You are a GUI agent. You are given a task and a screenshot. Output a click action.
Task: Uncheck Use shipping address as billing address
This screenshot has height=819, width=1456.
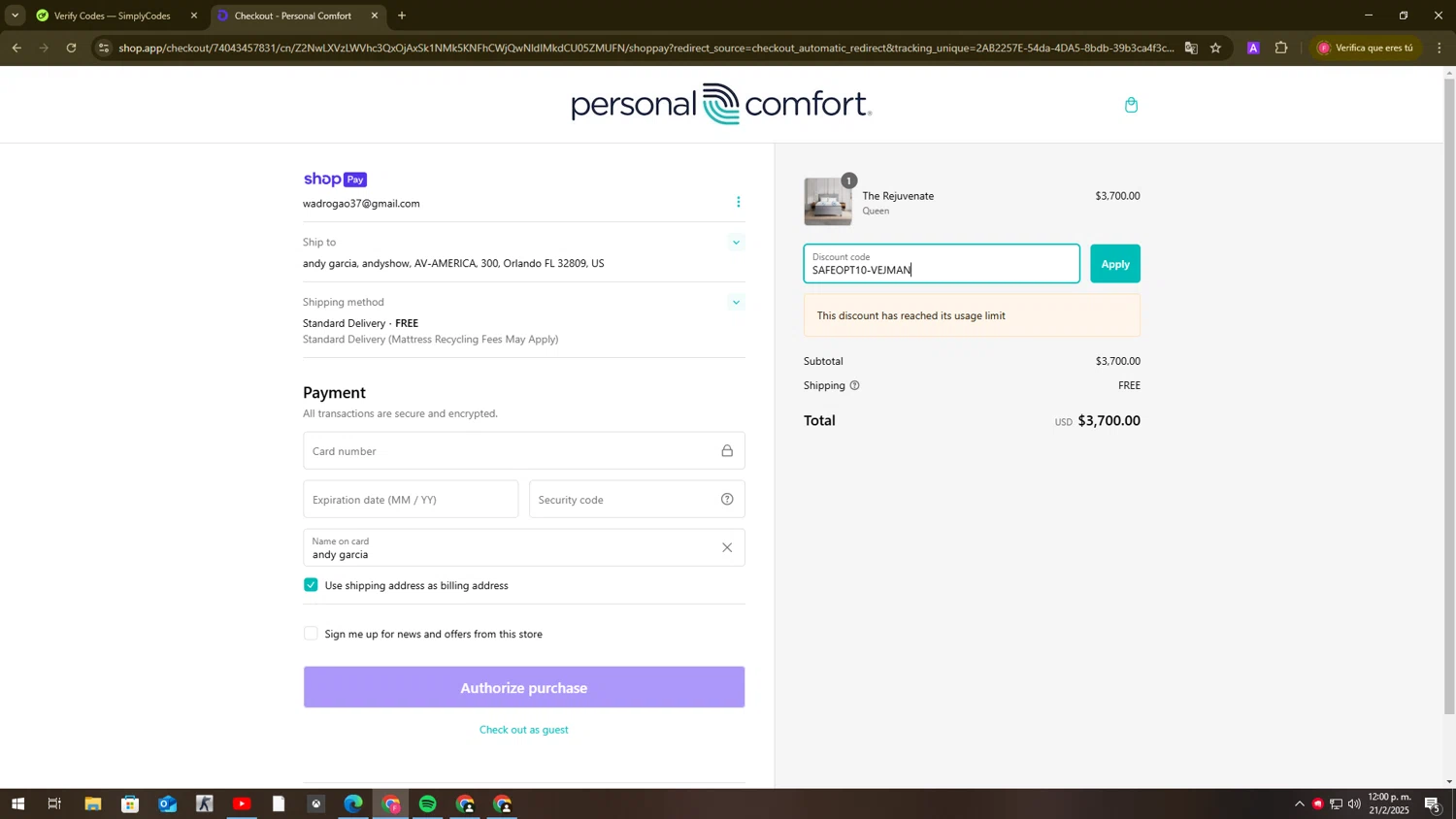(x=311, y=585)
